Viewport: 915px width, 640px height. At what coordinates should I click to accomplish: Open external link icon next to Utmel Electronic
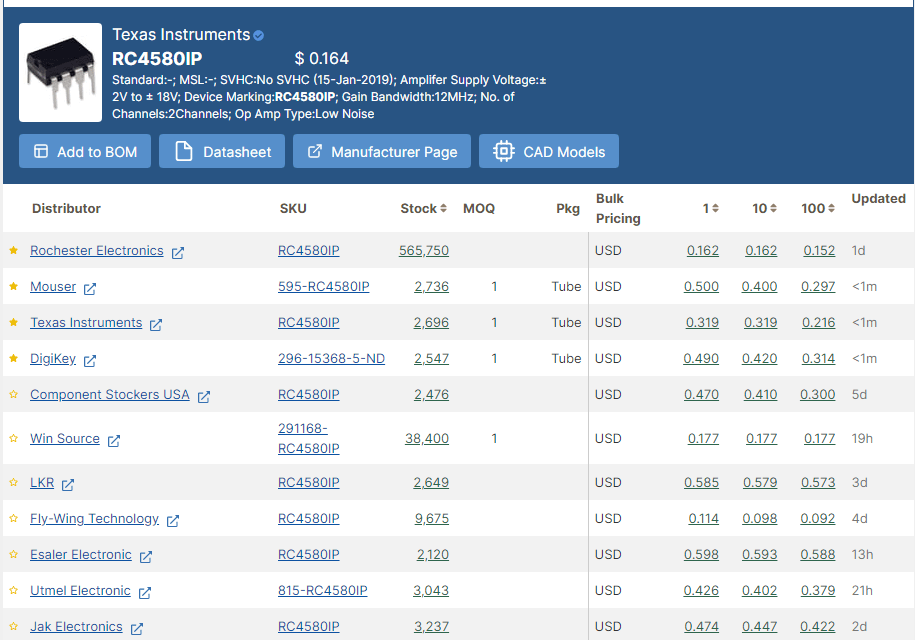[x=145, y=593]
